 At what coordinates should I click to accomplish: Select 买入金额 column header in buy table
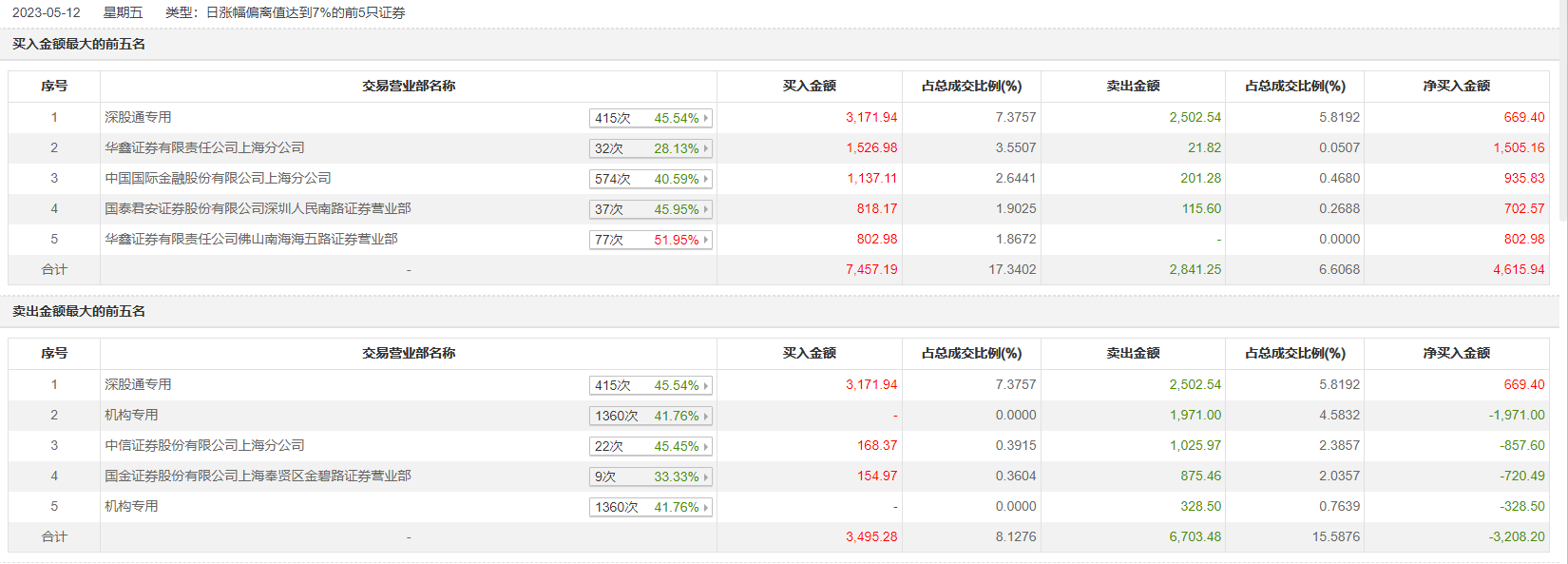click(809, 86)
